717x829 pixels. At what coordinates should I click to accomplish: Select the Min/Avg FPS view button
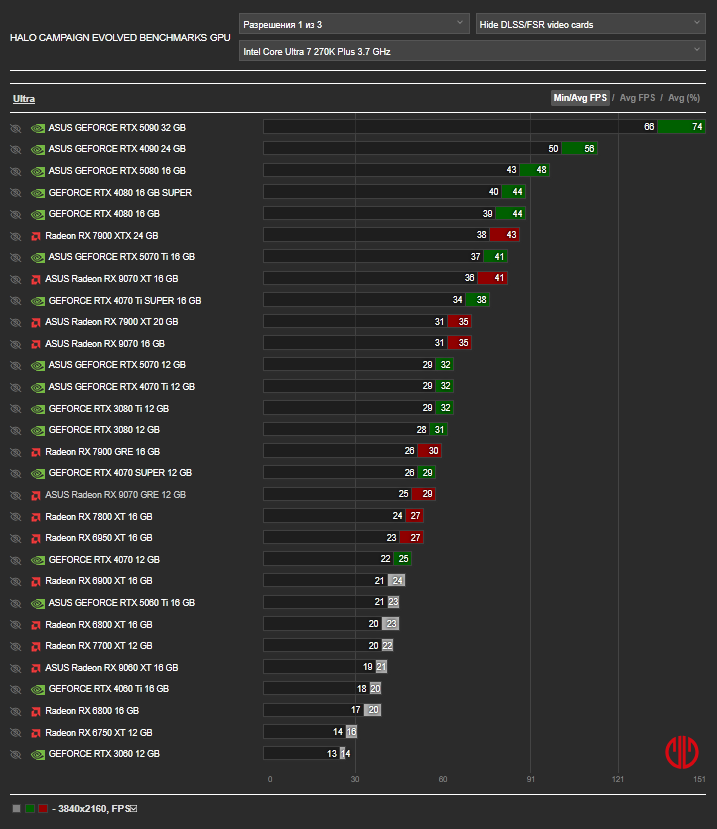tap(580, 98)
